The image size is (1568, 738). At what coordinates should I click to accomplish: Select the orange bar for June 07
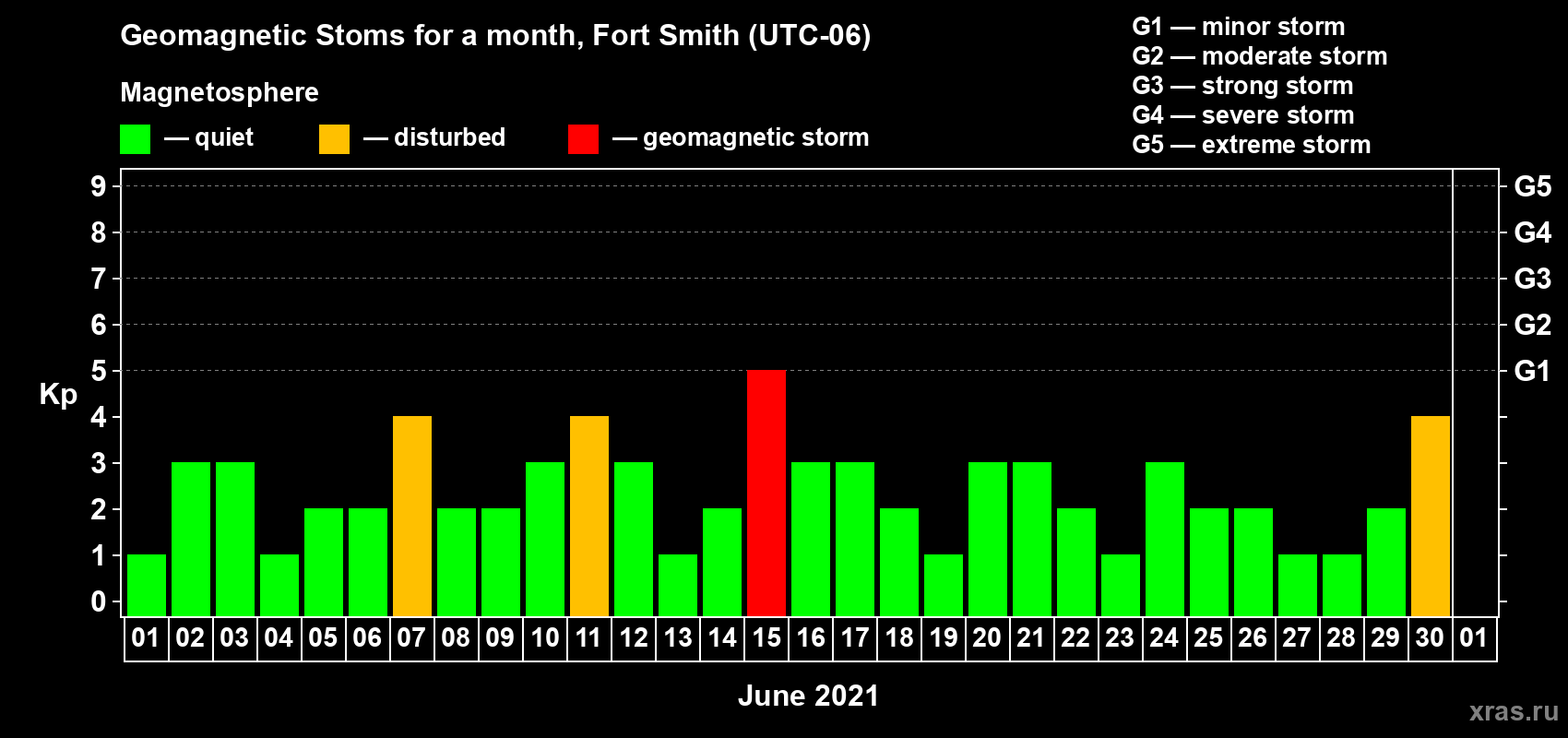(412, 516)
